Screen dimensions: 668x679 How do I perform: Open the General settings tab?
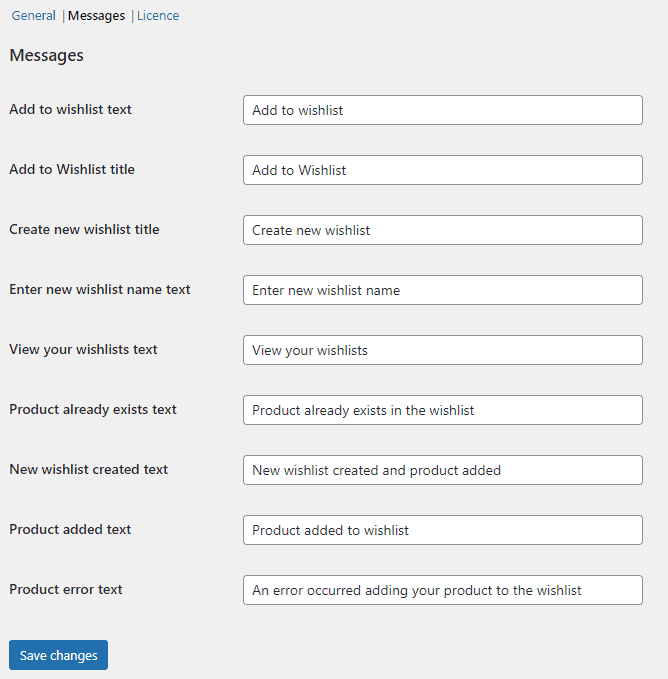[33, 16]
